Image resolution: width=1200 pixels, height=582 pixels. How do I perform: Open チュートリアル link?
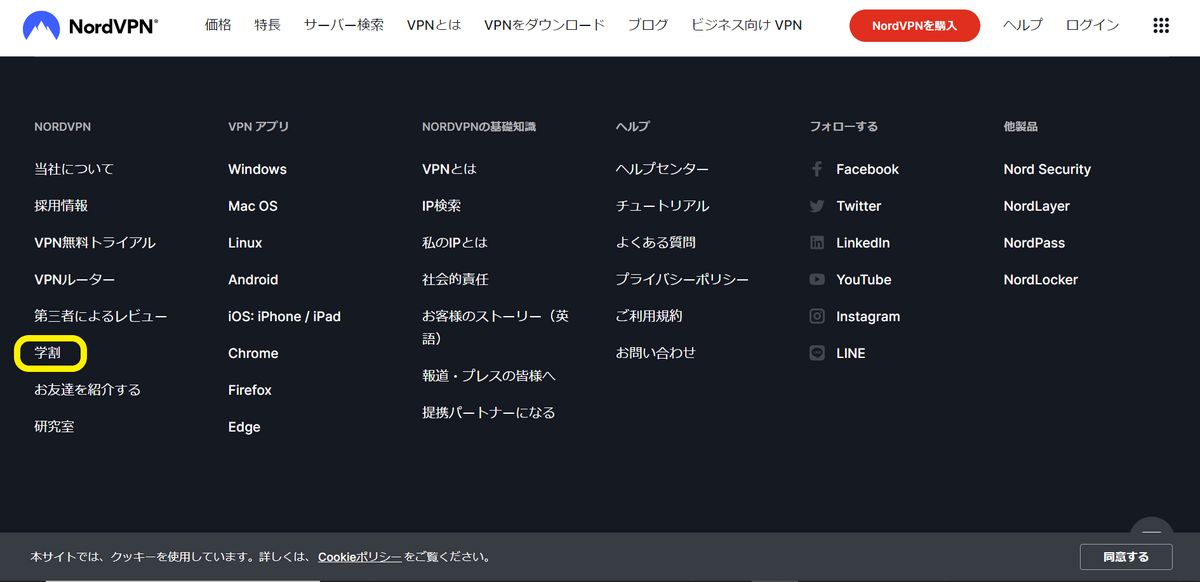[x=662, y=206]
